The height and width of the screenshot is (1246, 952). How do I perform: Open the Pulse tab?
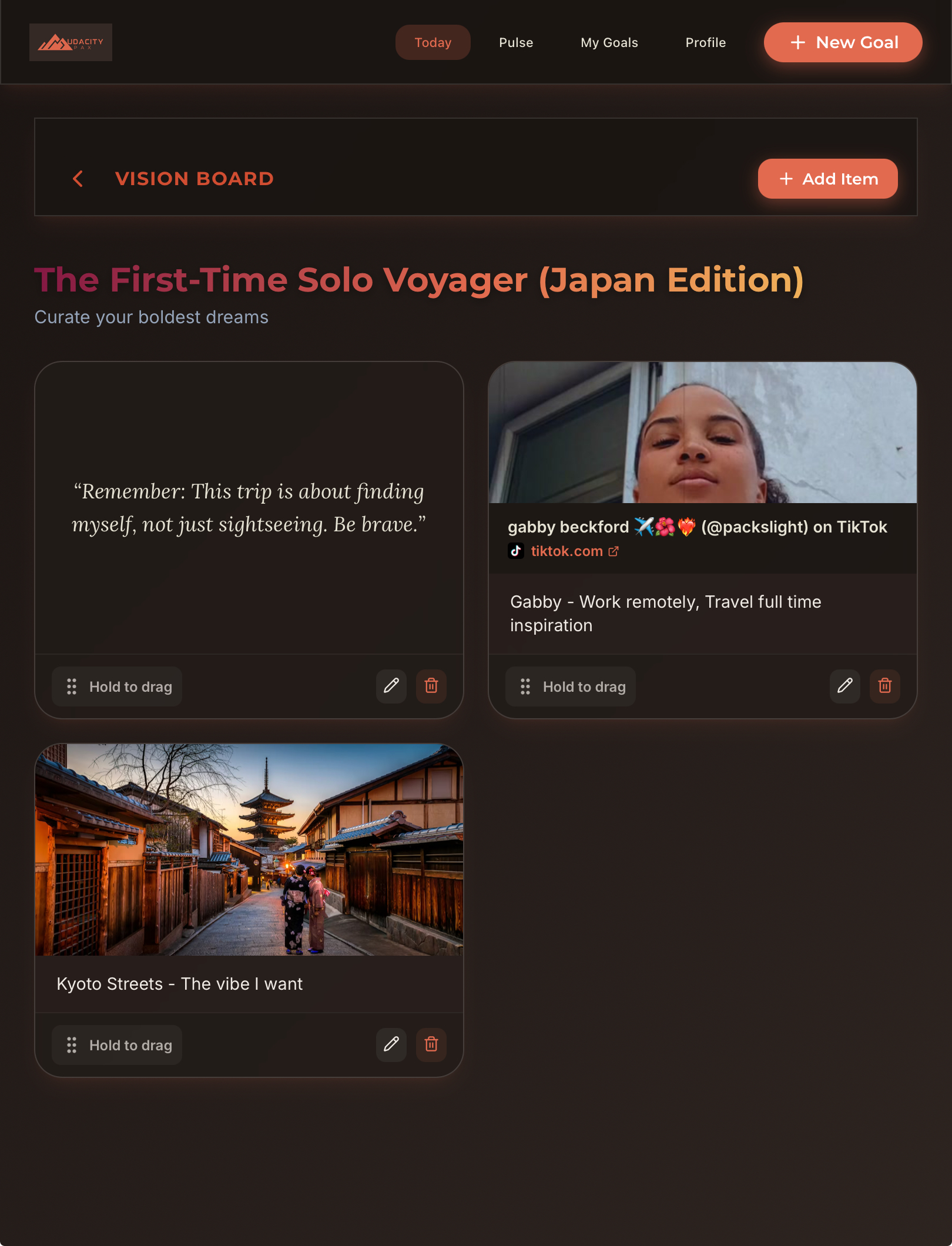tap(516, 42)
